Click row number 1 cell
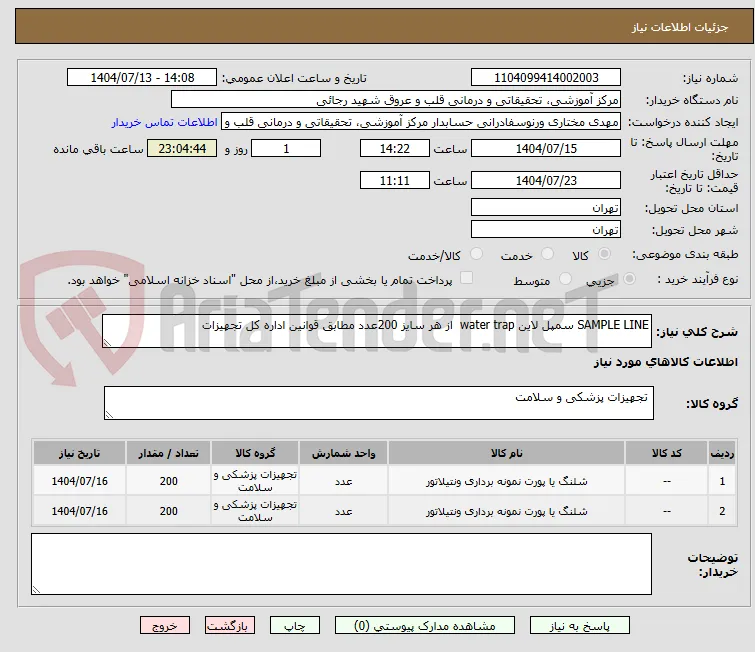755x652 pixels. 722,481
